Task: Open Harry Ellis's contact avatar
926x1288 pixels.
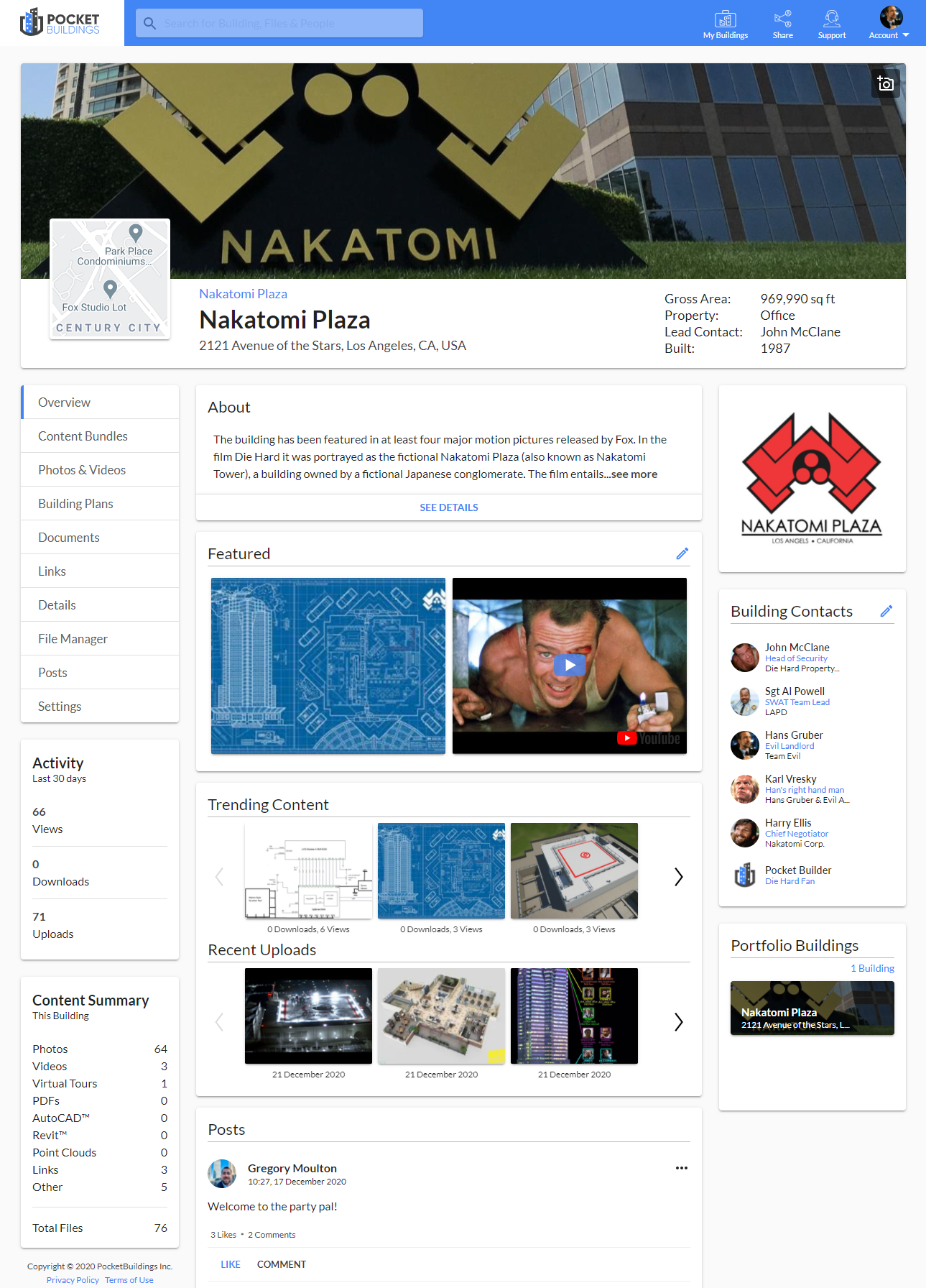Action: (x=745, y=833)
